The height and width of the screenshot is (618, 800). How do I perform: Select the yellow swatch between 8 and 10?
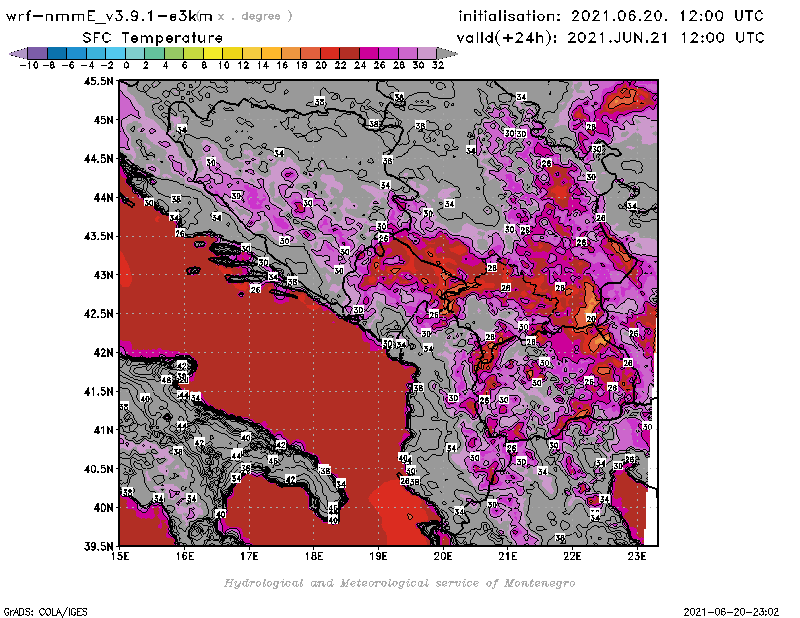[x=213, y=54]
